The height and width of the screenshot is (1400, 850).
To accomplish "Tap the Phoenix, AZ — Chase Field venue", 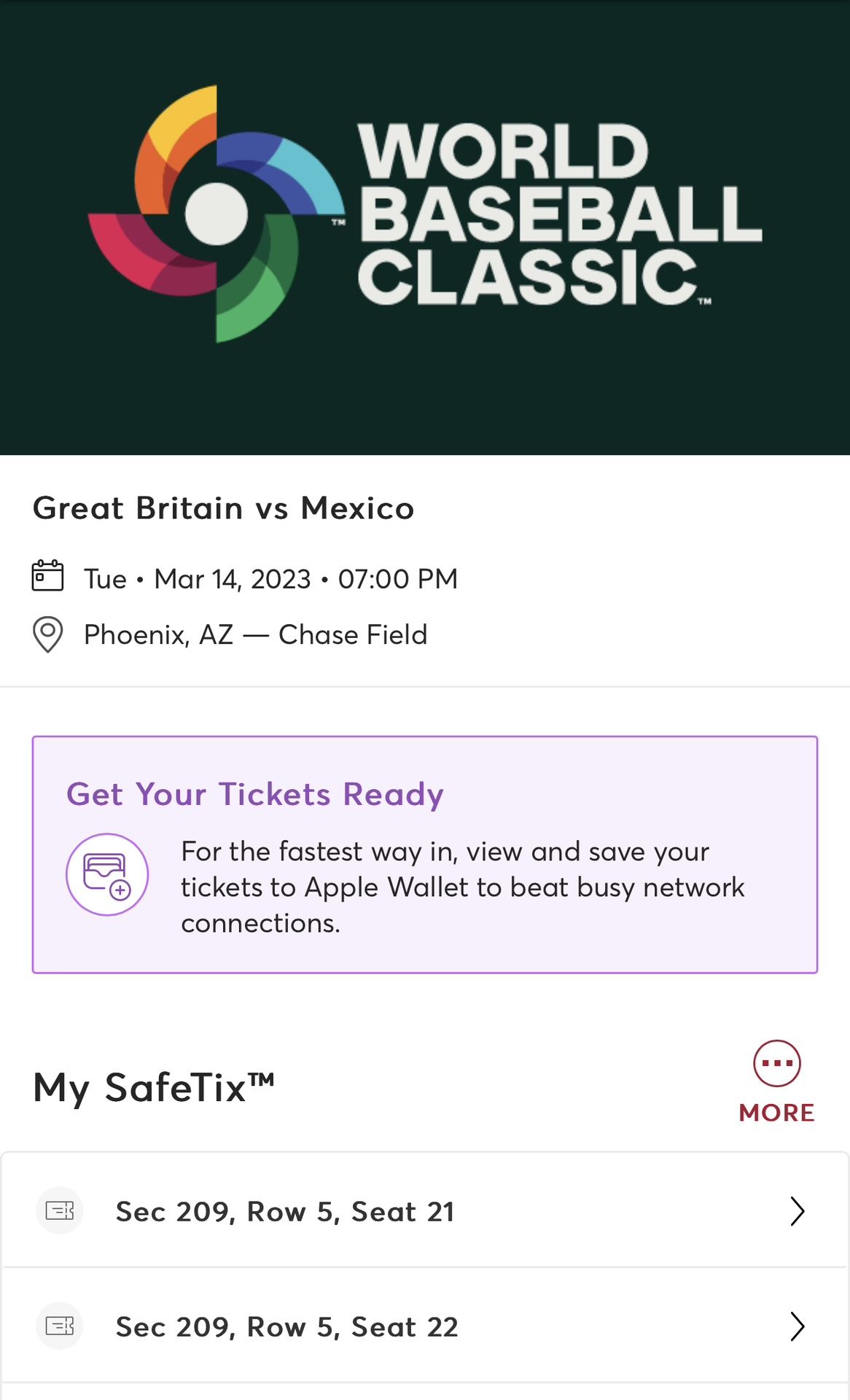I will [255, 635].
